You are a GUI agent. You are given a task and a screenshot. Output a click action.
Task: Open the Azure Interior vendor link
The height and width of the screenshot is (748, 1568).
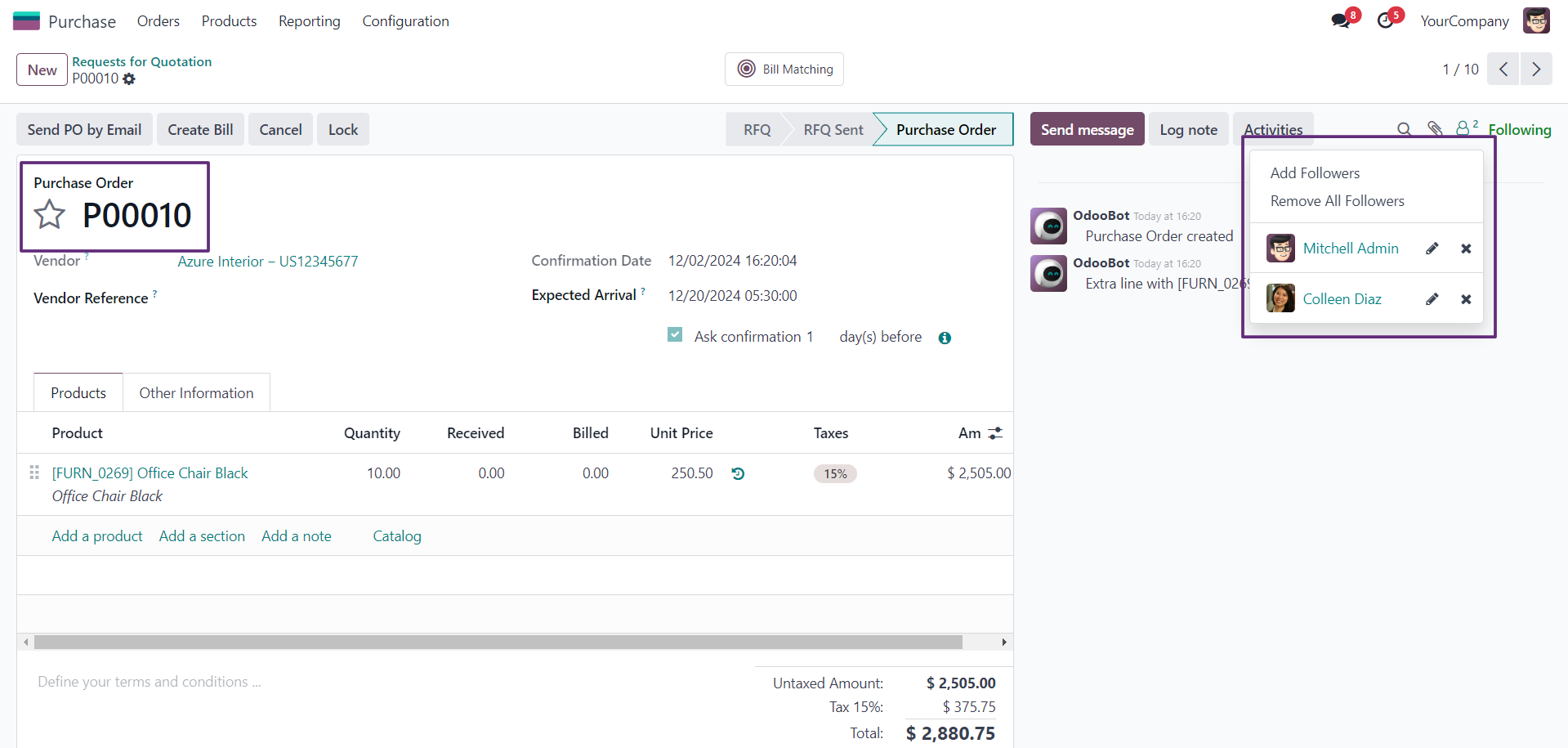coord(268,262)
